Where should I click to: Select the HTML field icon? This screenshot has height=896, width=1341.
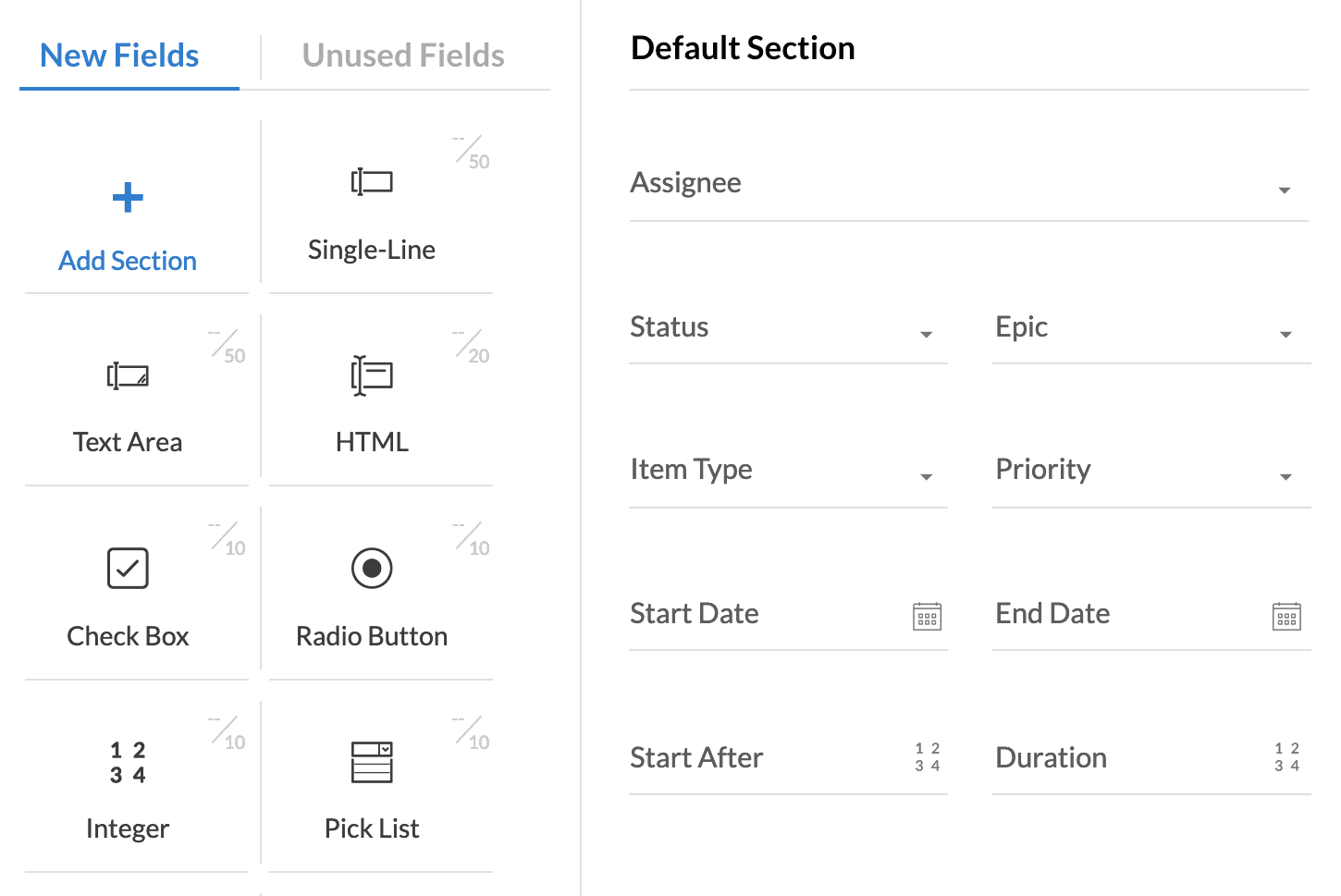(x=372, y=375)
